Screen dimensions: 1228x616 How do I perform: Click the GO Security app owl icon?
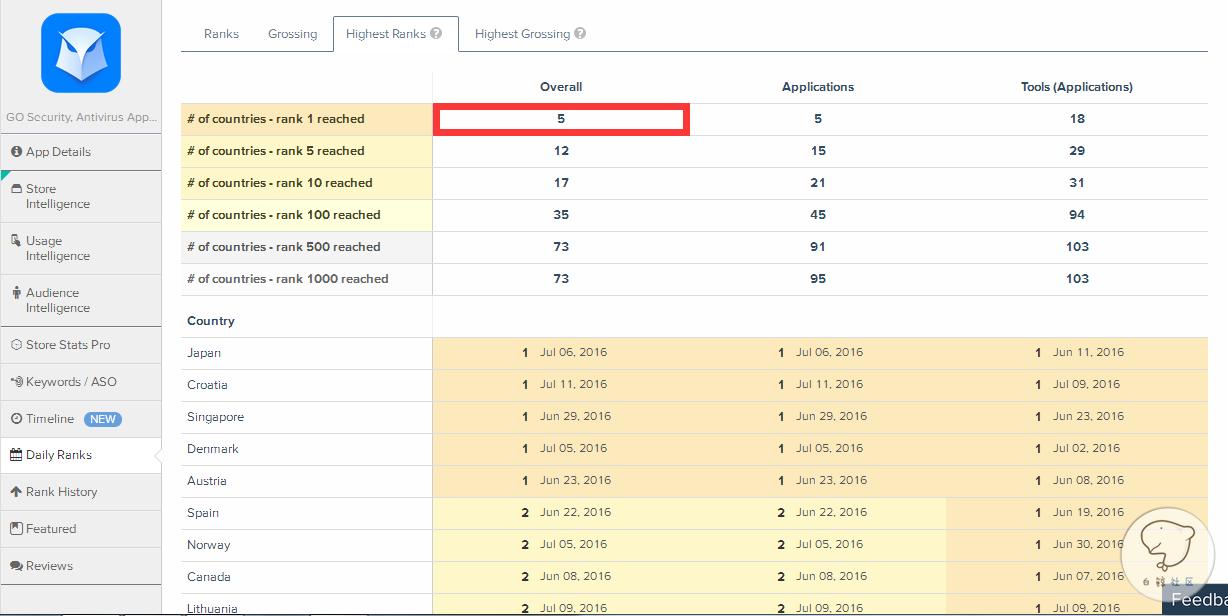[x=81, y=53]
